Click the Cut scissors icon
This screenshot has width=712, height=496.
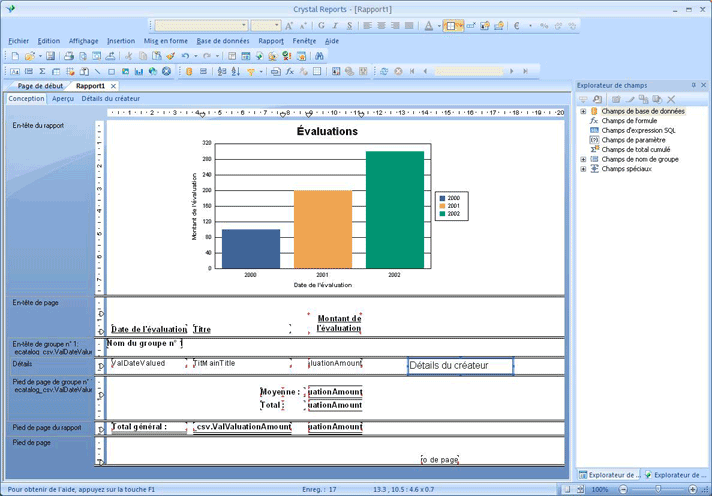(x=128, y=56)
